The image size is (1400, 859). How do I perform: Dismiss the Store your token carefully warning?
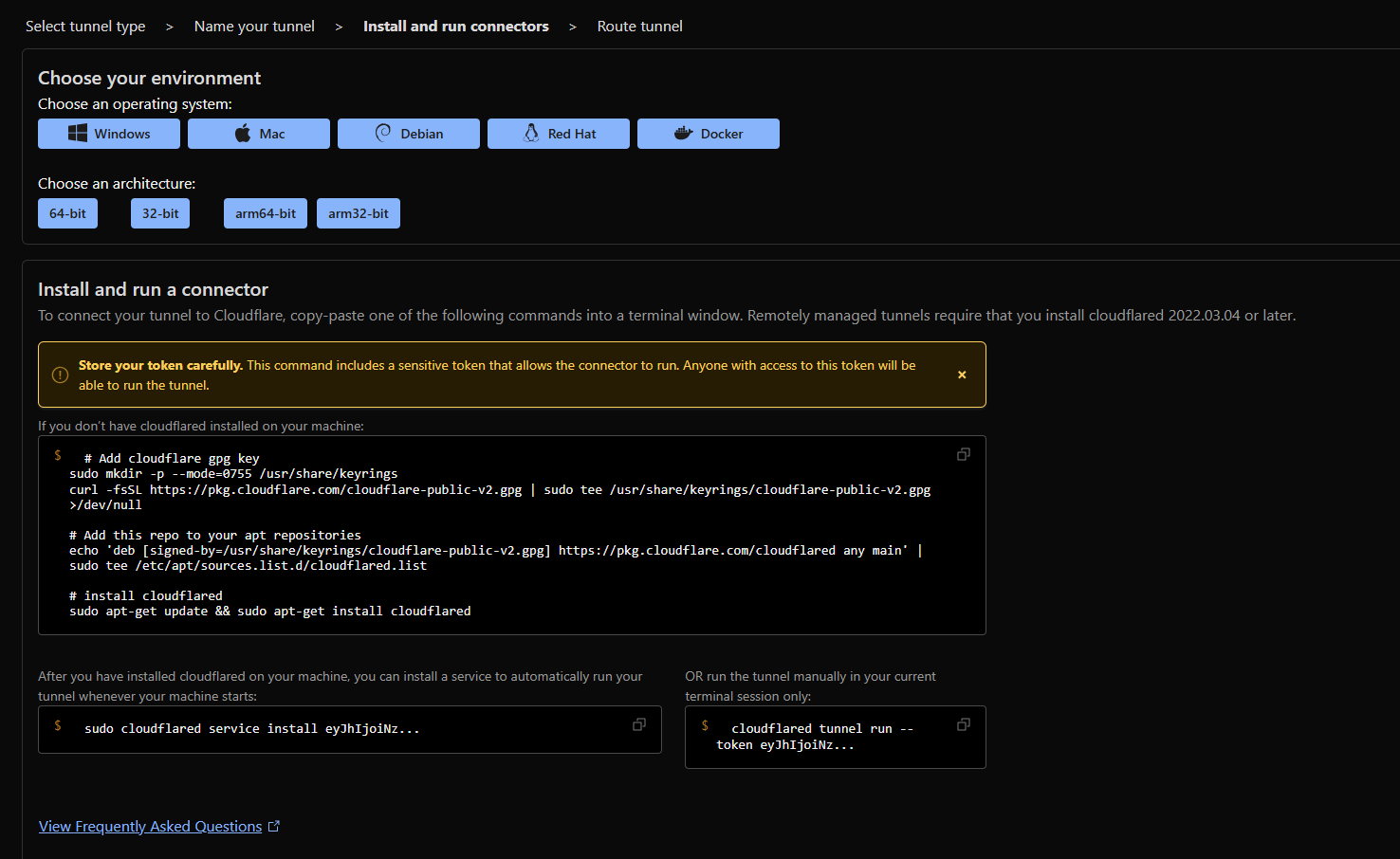pyautogui.click(x=962, y=375)
